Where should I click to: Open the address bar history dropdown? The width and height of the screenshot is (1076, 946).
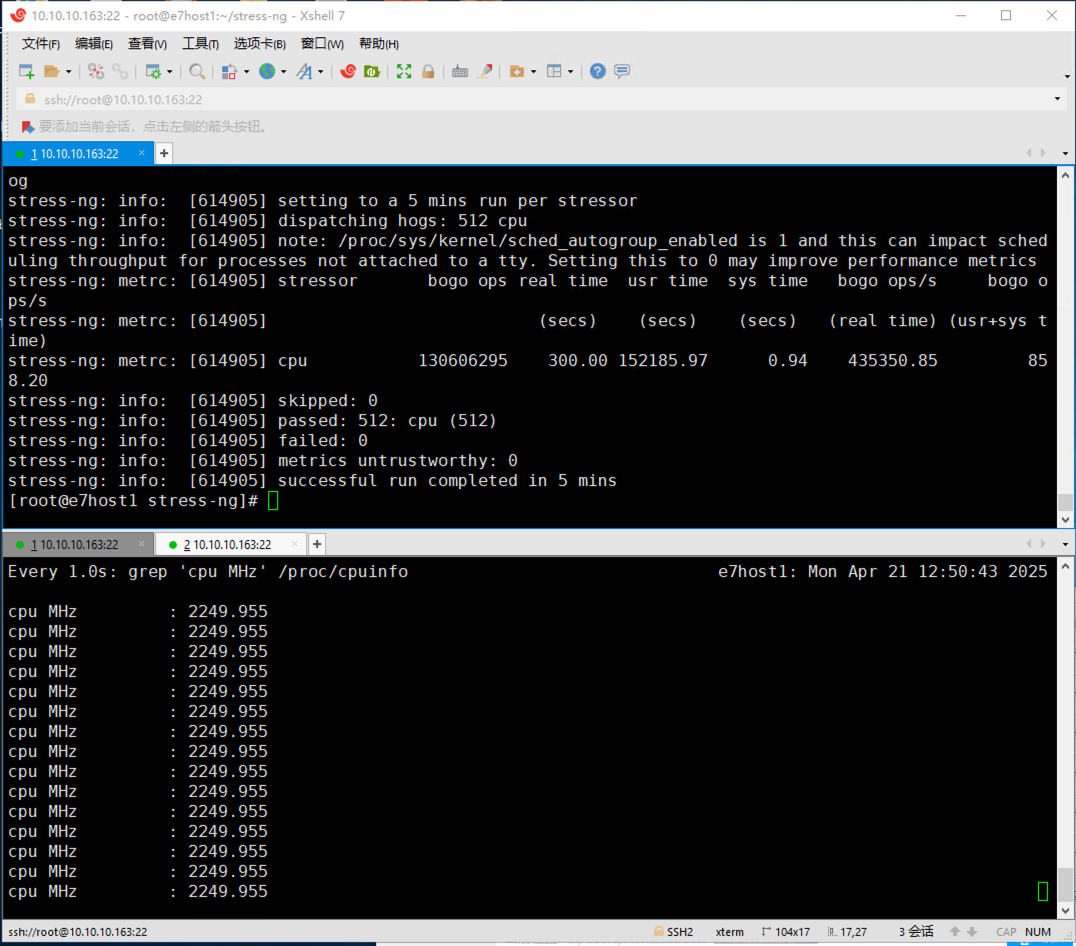(x=1057, y=99)
